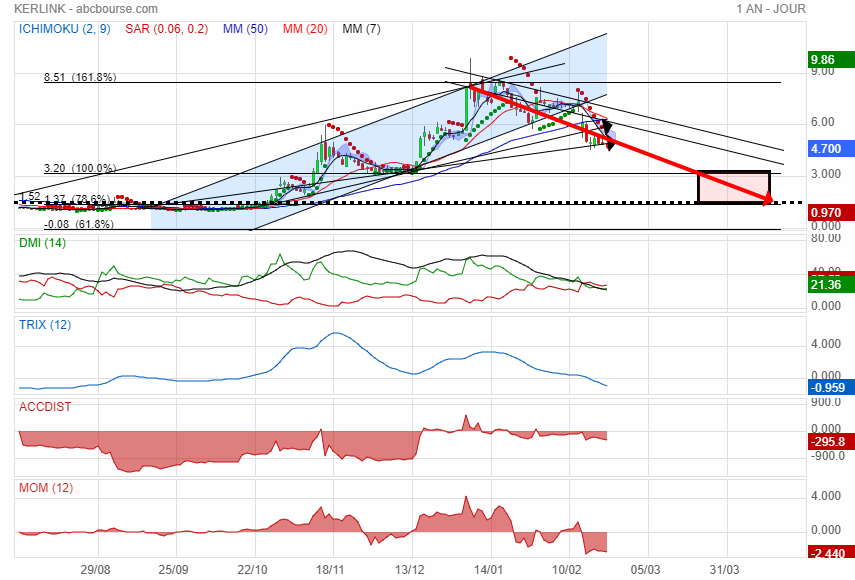The height and width of the screenshot is (580, 855).
Task: Select the 4.000 value on TRIX axis
Action: click(x=826, y=344)
